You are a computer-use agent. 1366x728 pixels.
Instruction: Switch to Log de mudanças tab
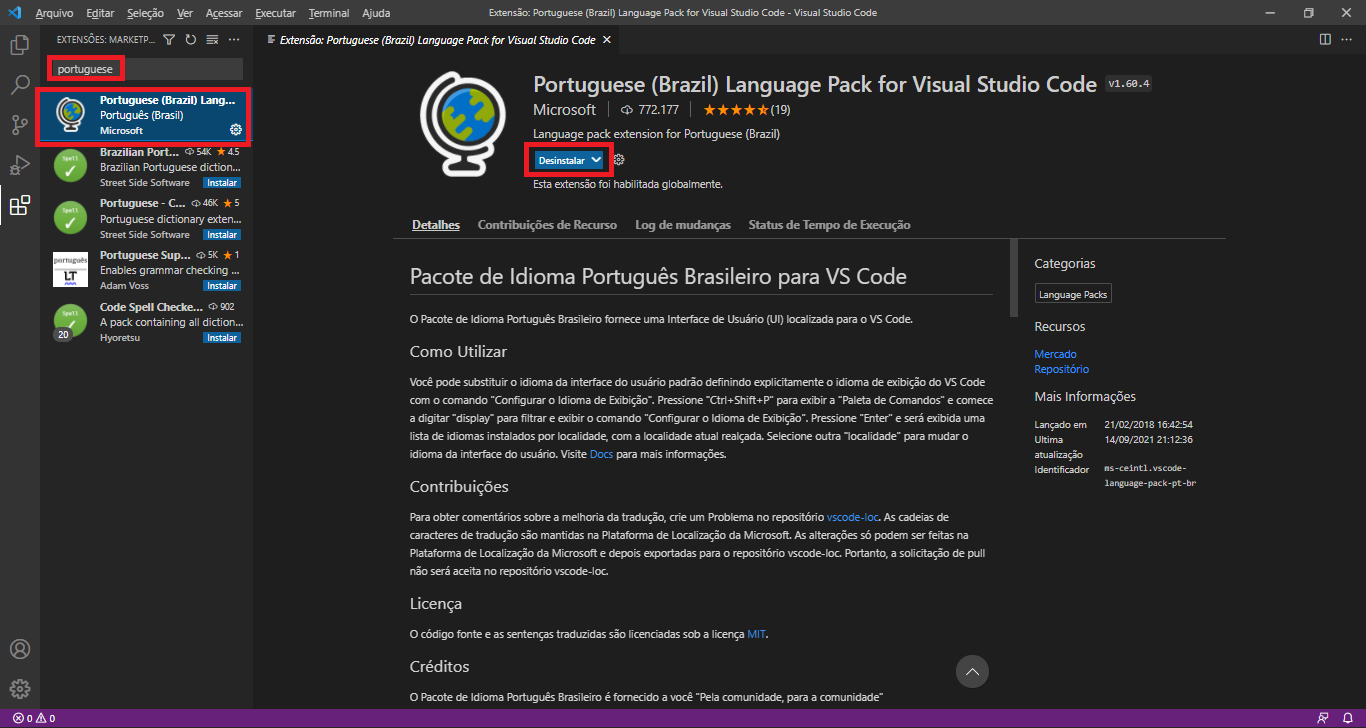click(683, 225)
